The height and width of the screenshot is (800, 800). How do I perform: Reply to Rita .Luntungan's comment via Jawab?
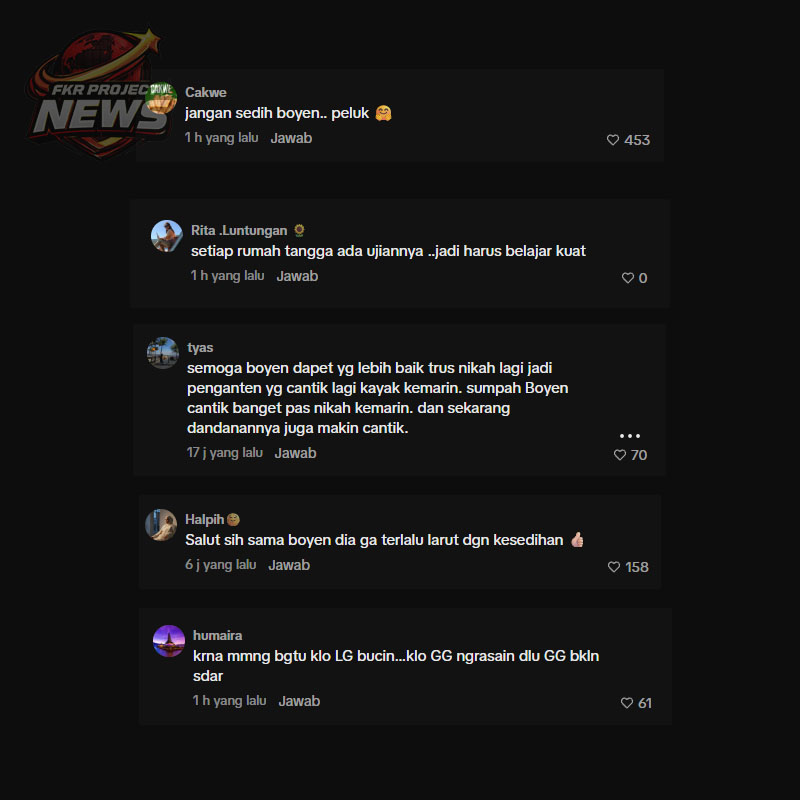point(297,276)
